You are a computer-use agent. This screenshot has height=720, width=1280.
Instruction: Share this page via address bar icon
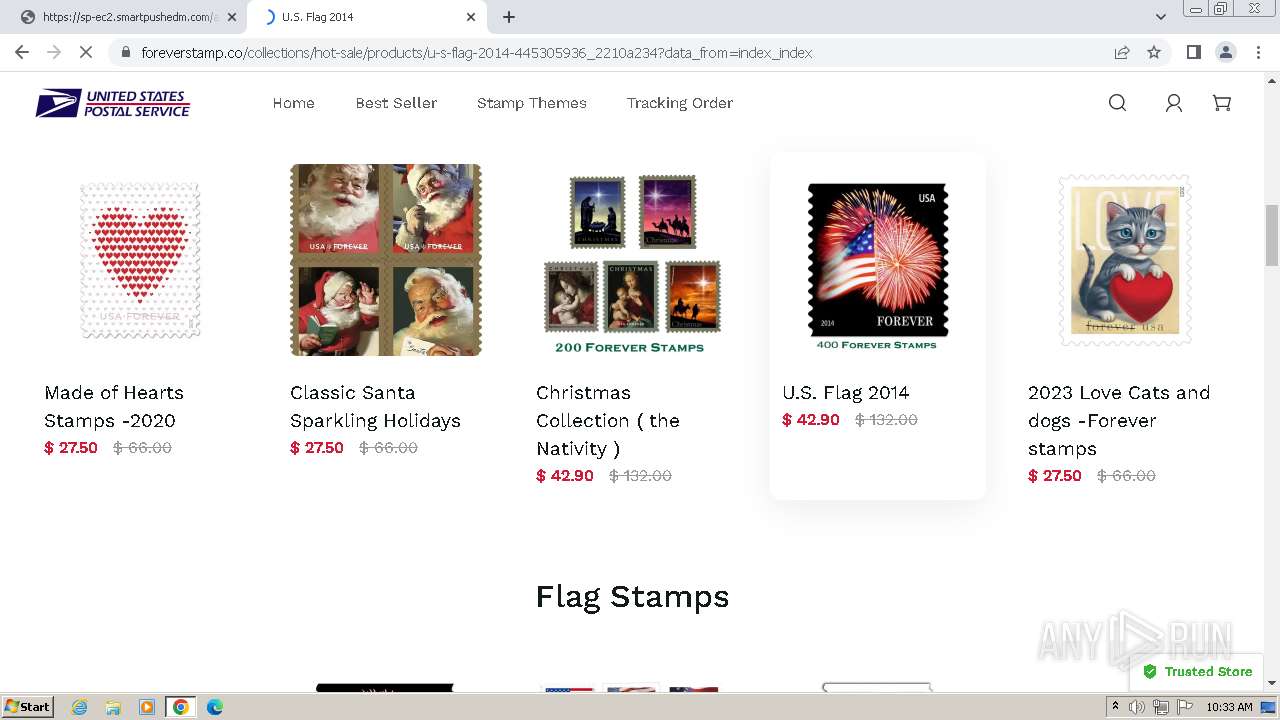(x=1122, y=52)
